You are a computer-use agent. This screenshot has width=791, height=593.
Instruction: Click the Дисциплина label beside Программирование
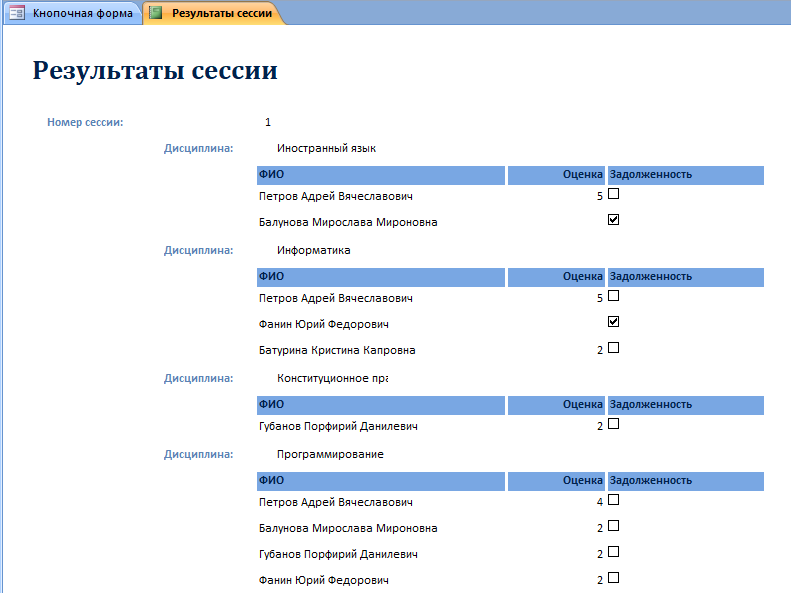coord(198,454)
